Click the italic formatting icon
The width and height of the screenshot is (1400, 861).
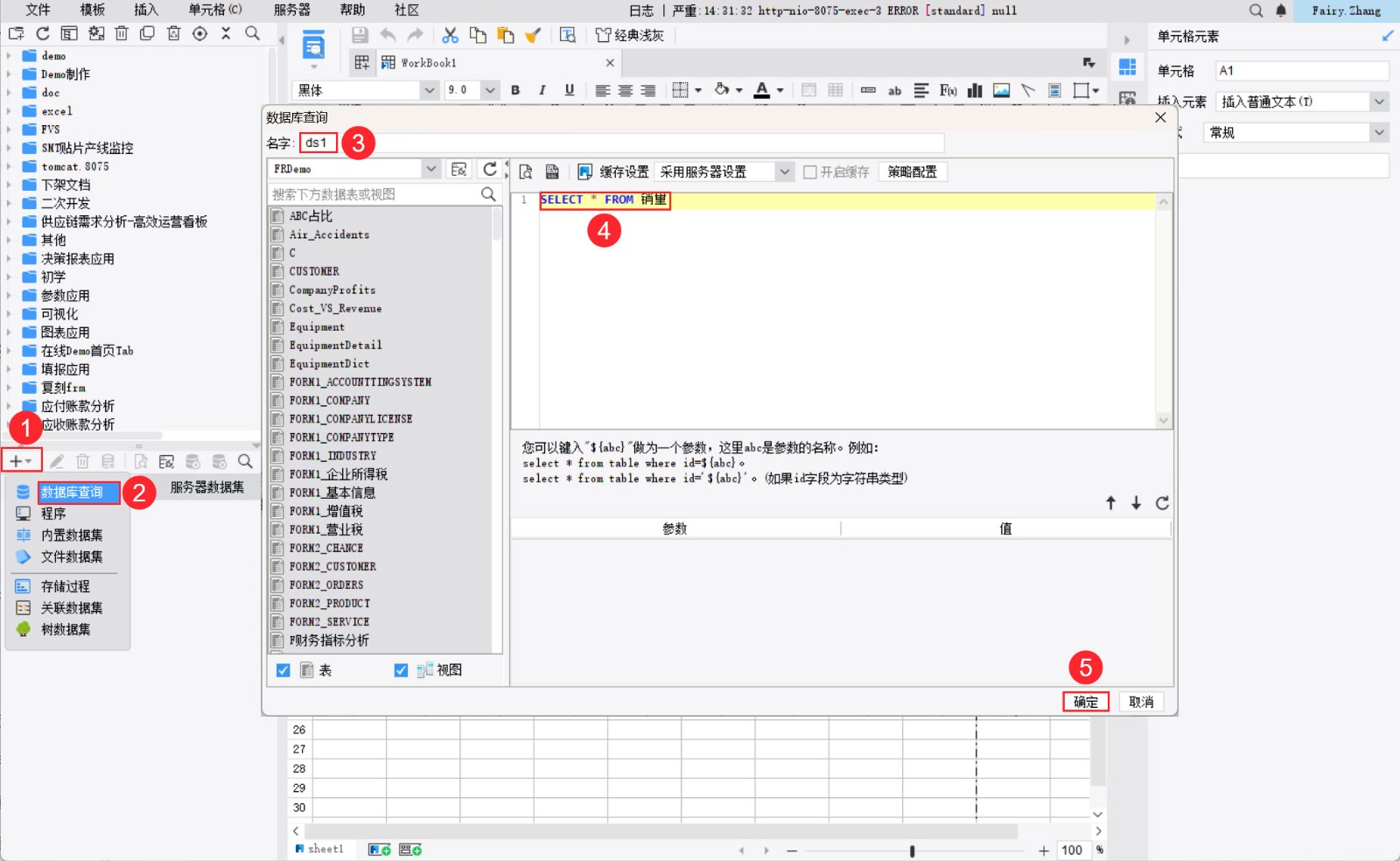542,90
